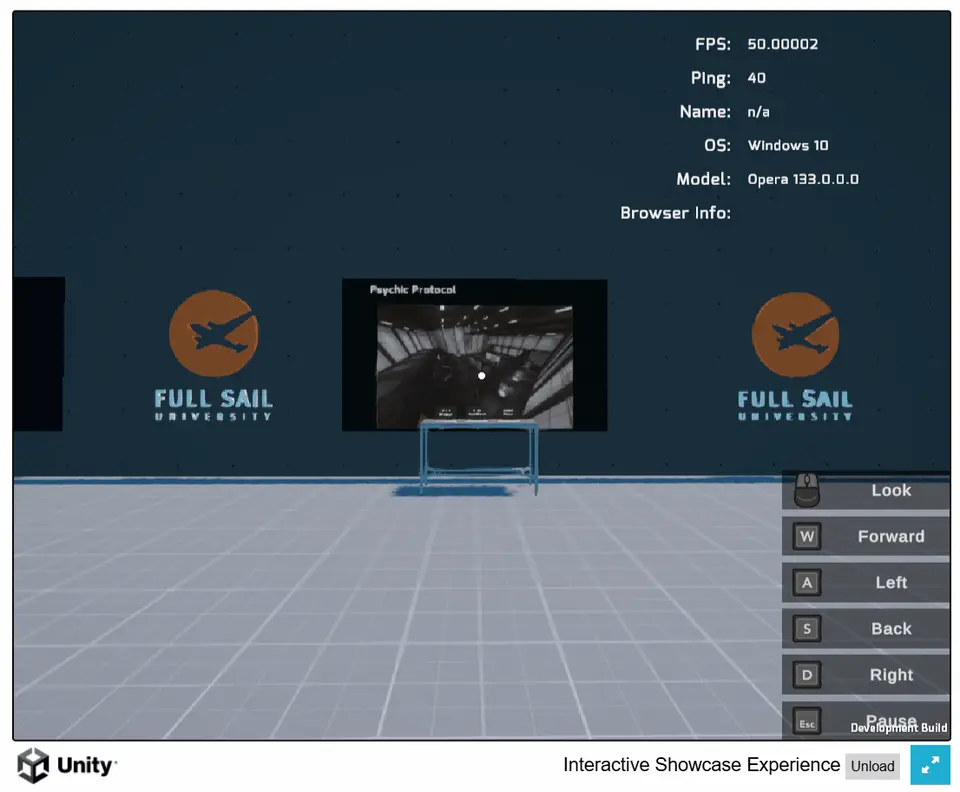Click the W key icon
This screenshot has height=792, width=960.
807,537
